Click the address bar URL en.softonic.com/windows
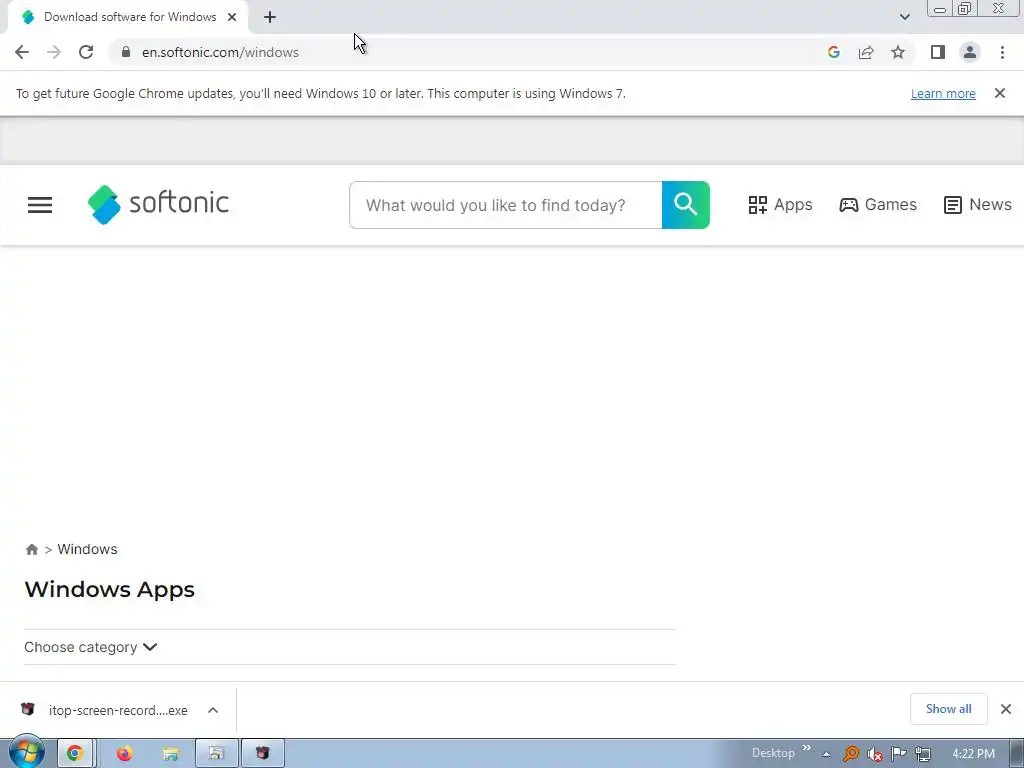 coord(220,52)
